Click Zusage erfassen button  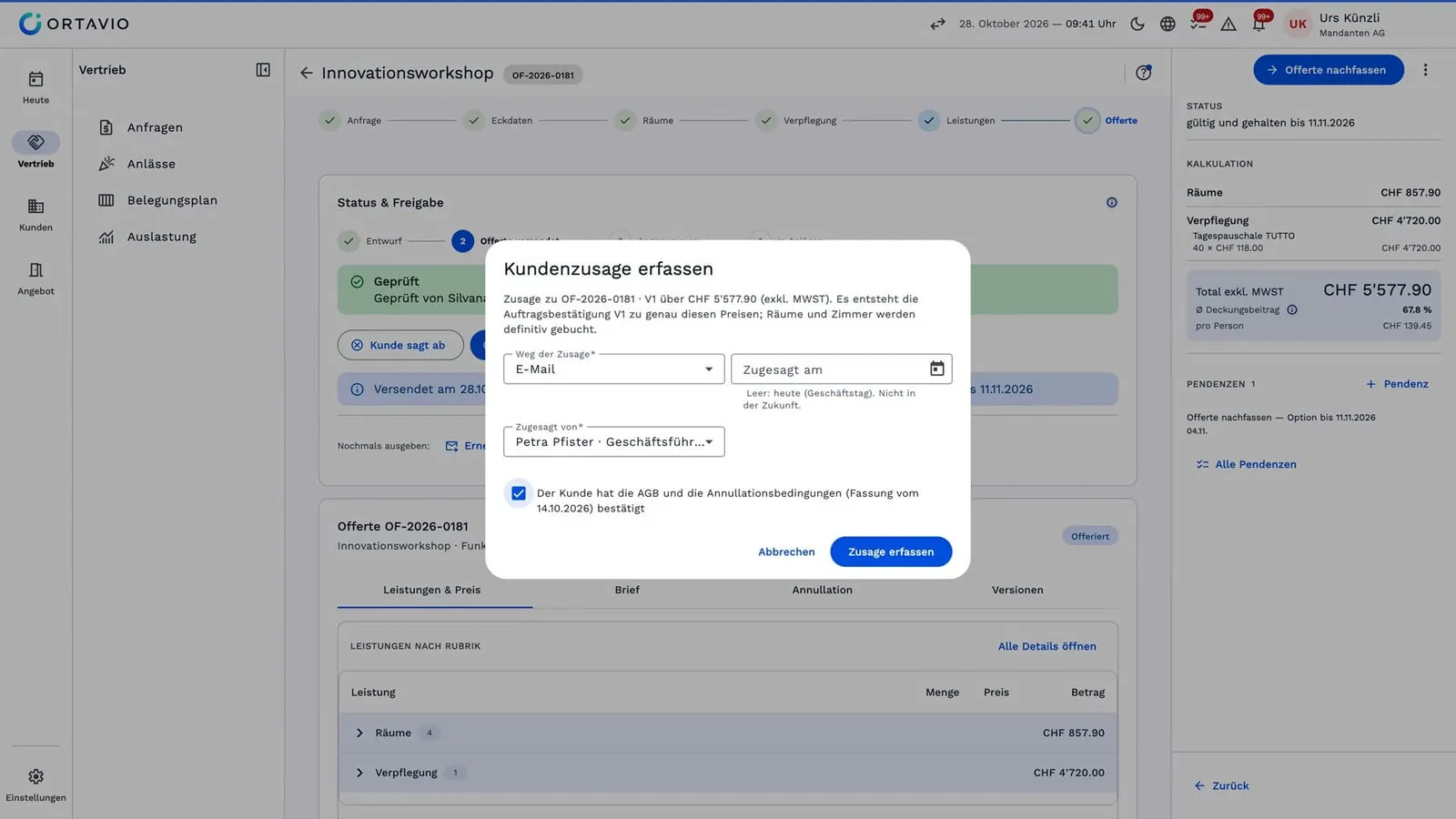click(891, 551)
